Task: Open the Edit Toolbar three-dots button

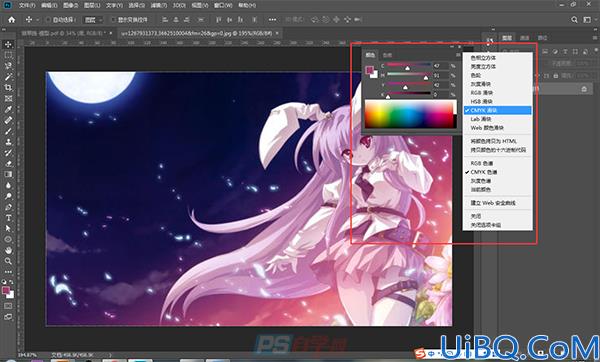Action: tap(8, 272)
